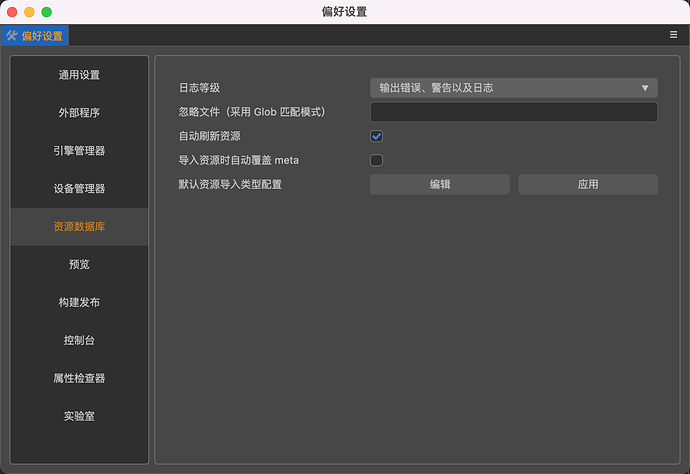Viewport: 690px width, 474px height.
Task: Click the 导入资源时自动覆盖 meta label
Action: click(239, 160)
